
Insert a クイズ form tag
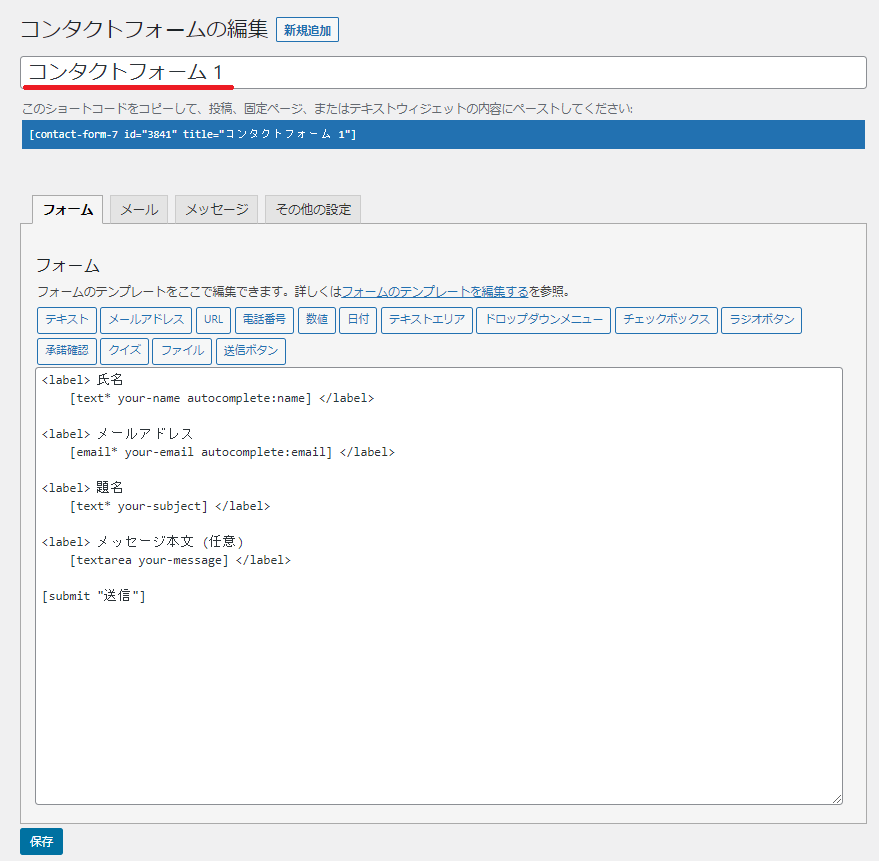point(124,351)
